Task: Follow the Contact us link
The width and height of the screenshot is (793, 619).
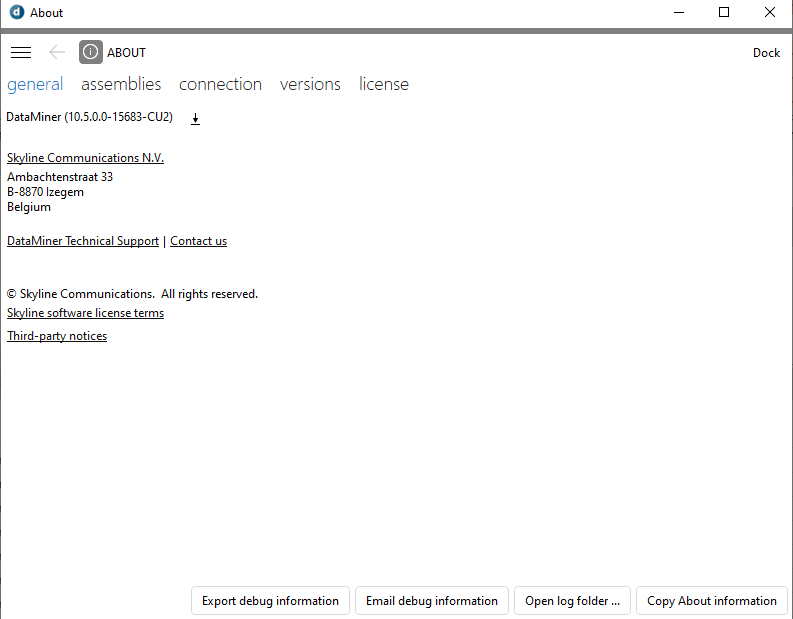Action: pyautogui.click(x=198, y=241)
